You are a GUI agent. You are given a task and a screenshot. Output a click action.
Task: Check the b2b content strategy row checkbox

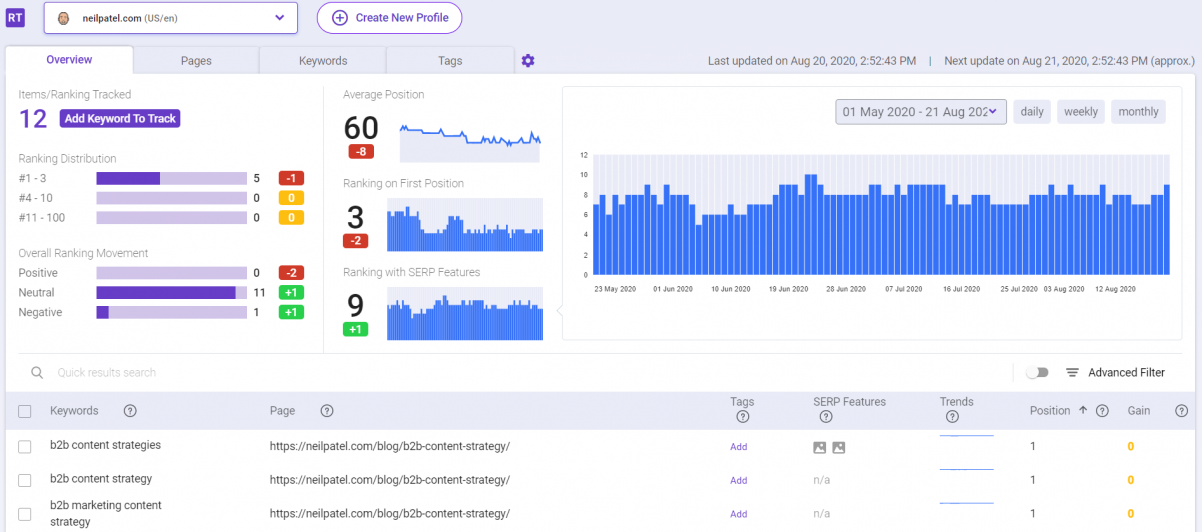click(x=25, y=480)
